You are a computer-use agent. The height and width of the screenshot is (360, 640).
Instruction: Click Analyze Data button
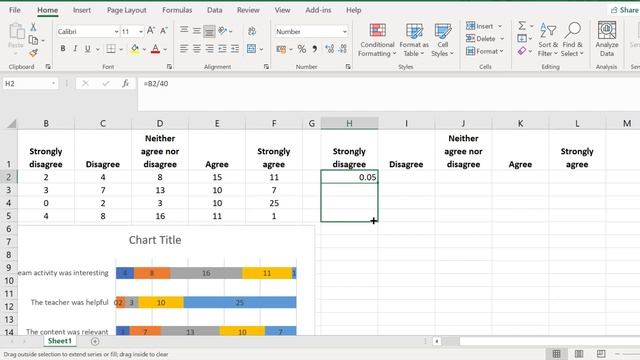click(607, 39)
